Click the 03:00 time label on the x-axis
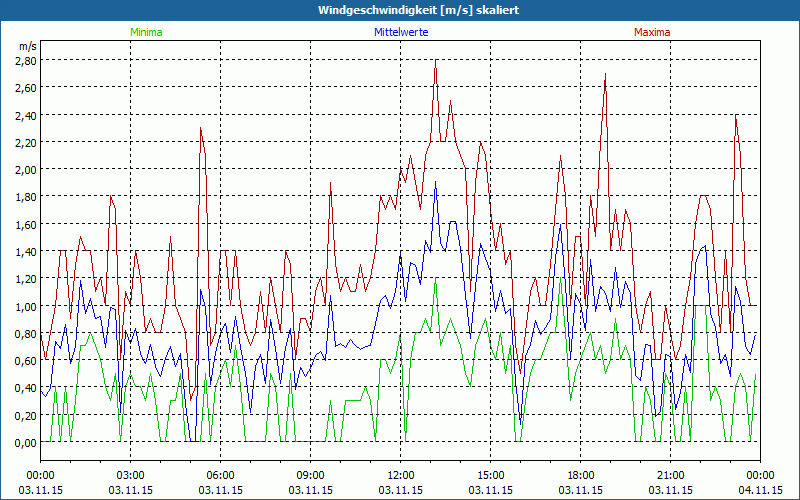 point(131,475)
